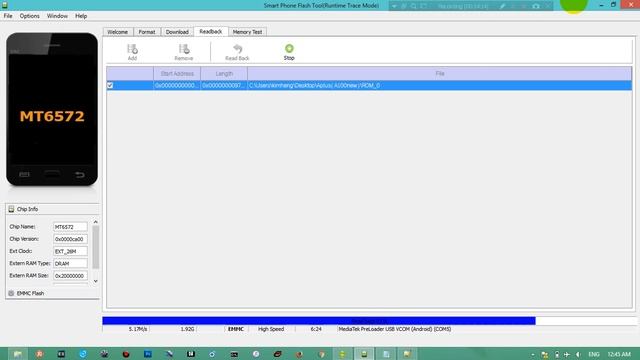This screenshot has width=640, height=360.
Task: Click the Add readback entry icon
Action: pos(132,49)
